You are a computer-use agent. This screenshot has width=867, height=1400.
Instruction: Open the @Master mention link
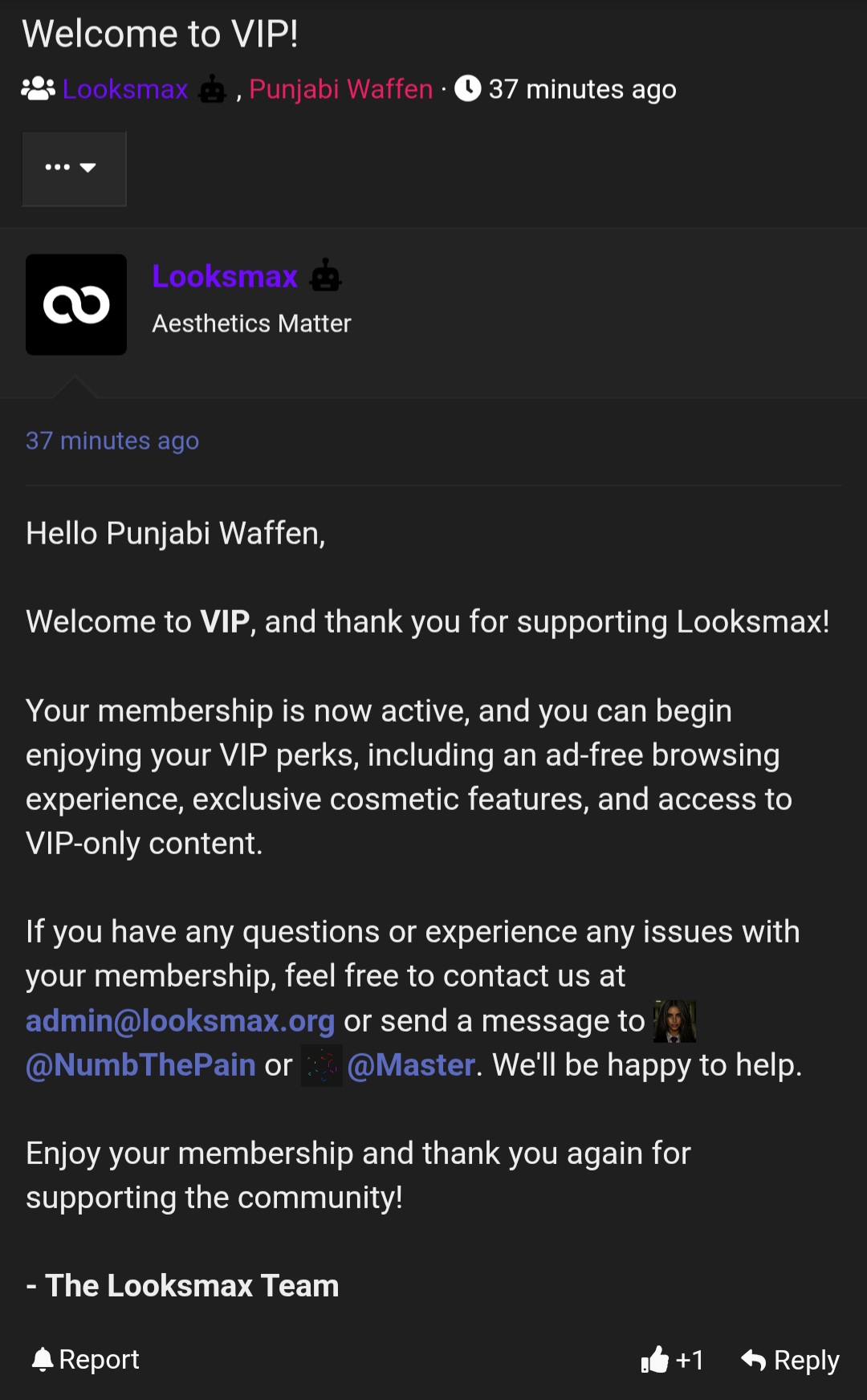pyautogui.click(x=412, y=1065)
